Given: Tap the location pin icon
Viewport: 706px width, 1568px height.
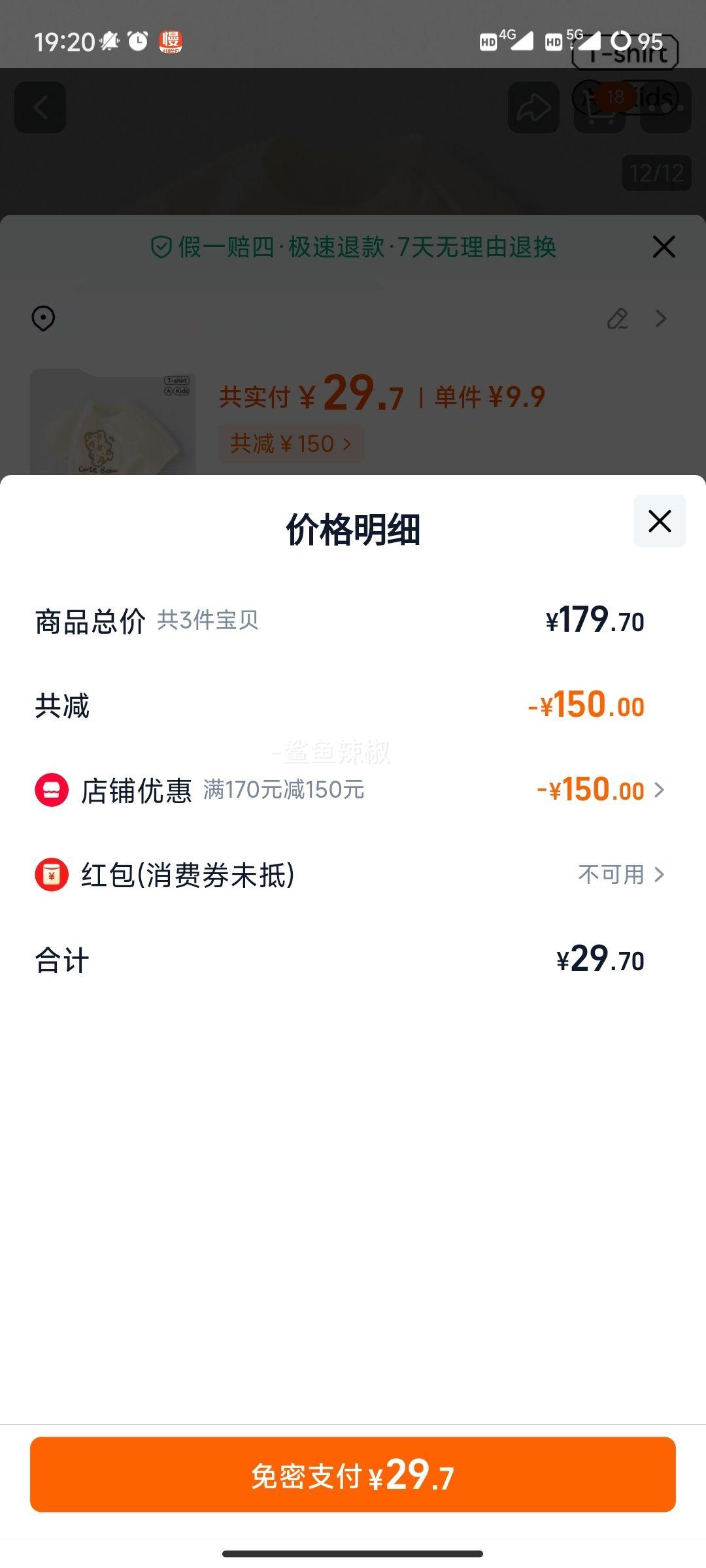Looking at the screenshot, I should 43,318.
